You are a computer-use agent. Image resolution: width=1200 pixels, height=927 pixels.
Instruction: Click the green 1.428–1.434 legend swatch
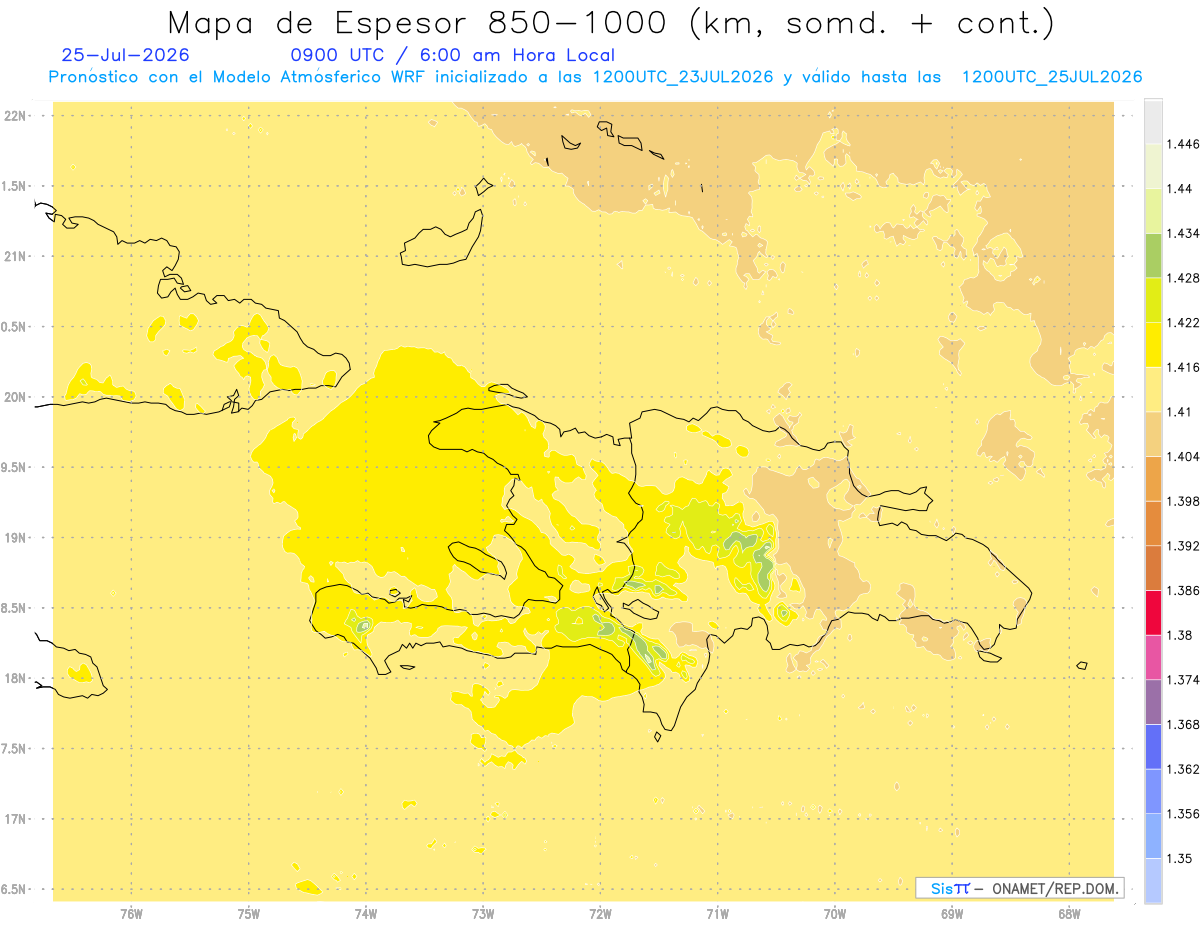[1153, 255]
